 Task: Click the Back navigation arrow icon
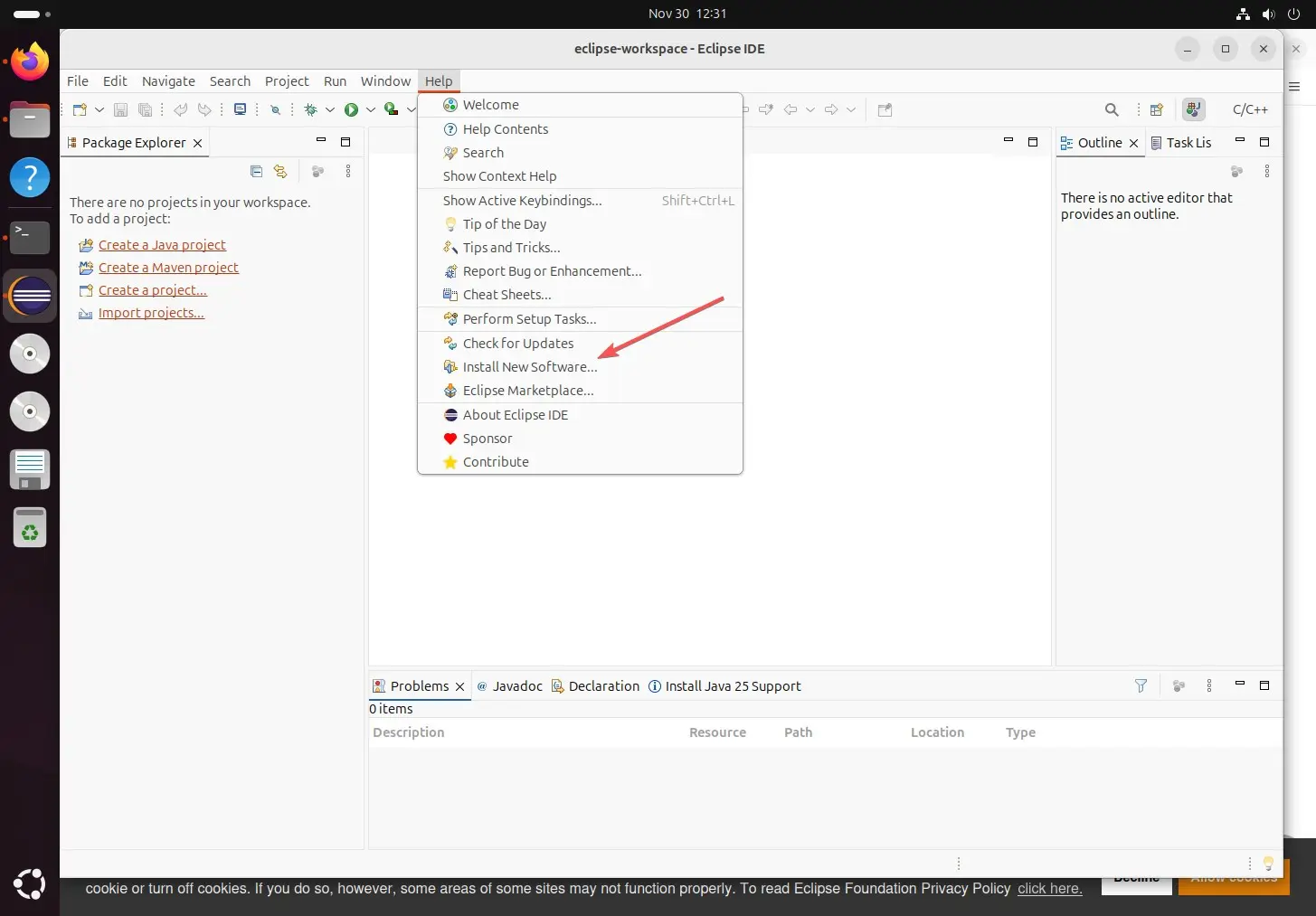tap(791, 109)
